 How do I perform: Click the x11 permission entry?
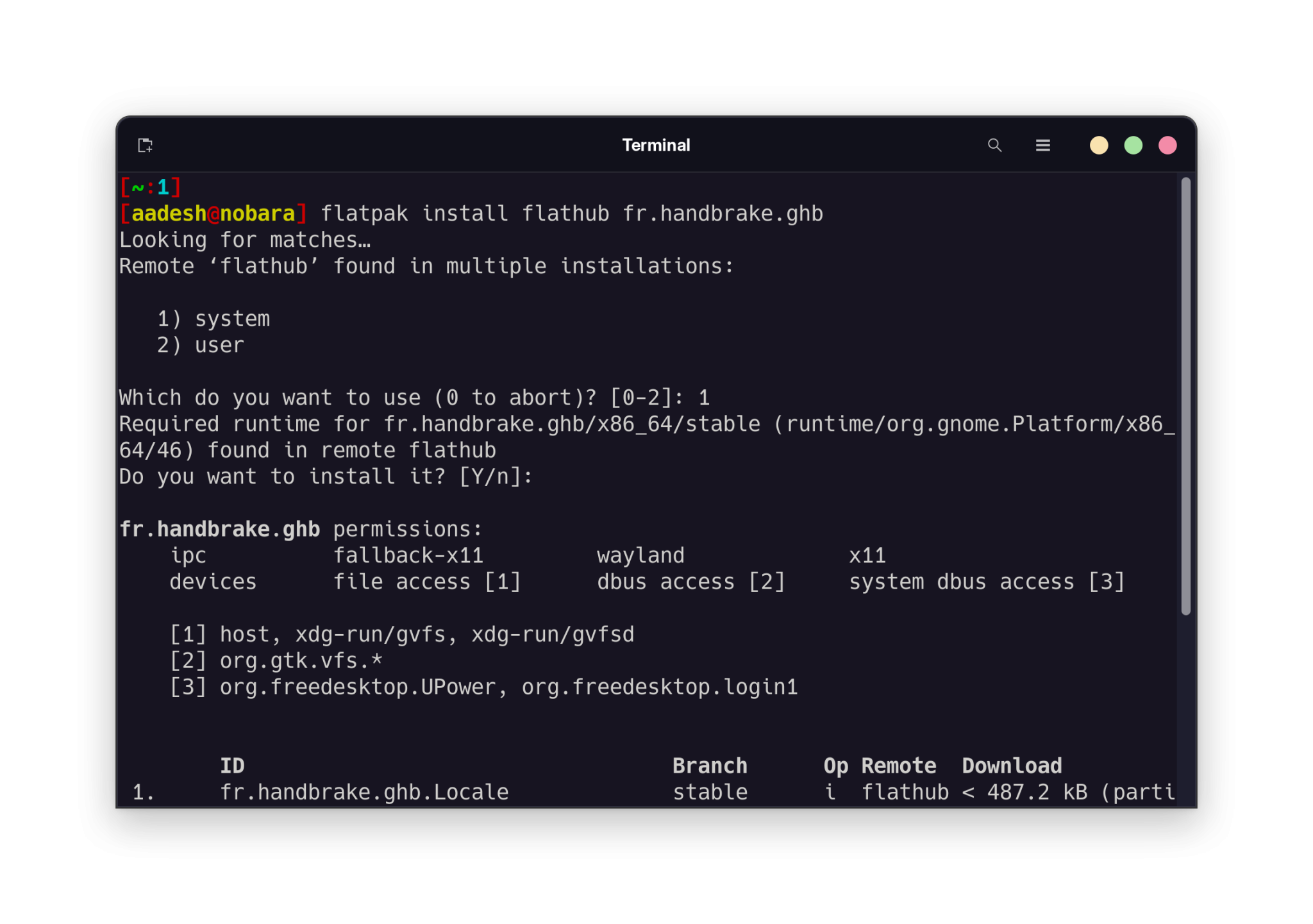point(867,555)
